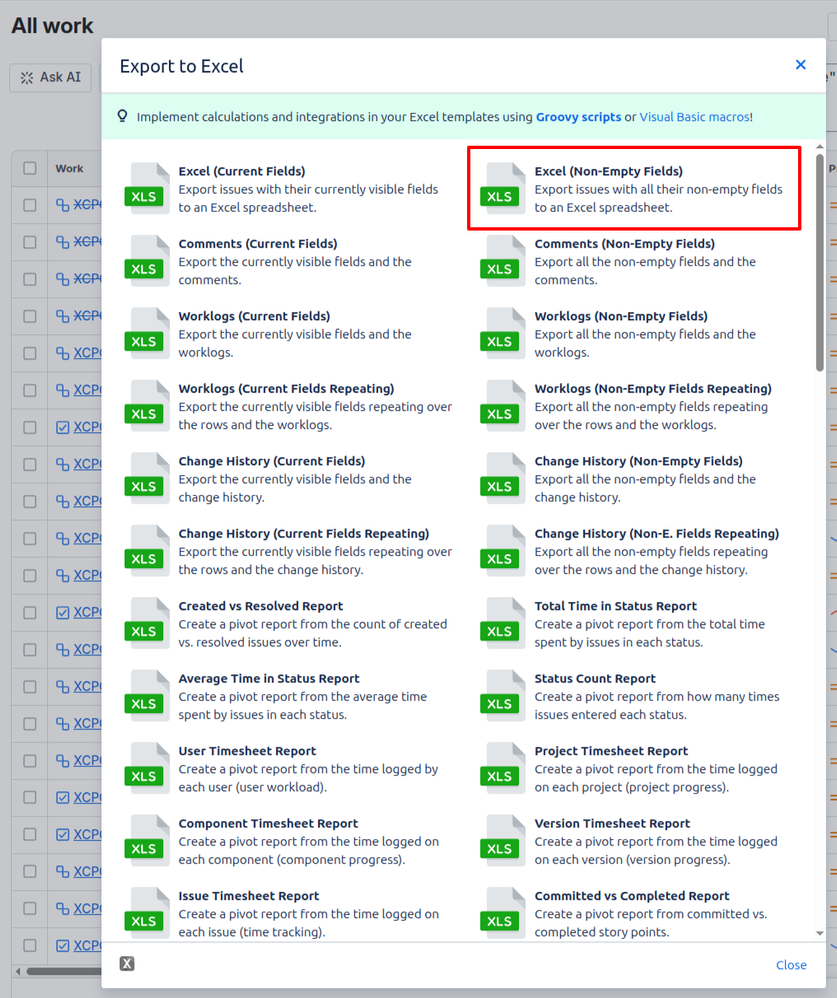Viewport: 837px width, 998px height.
Task: Toggle the select-all checkbox in the work list header
Action: 29,168
